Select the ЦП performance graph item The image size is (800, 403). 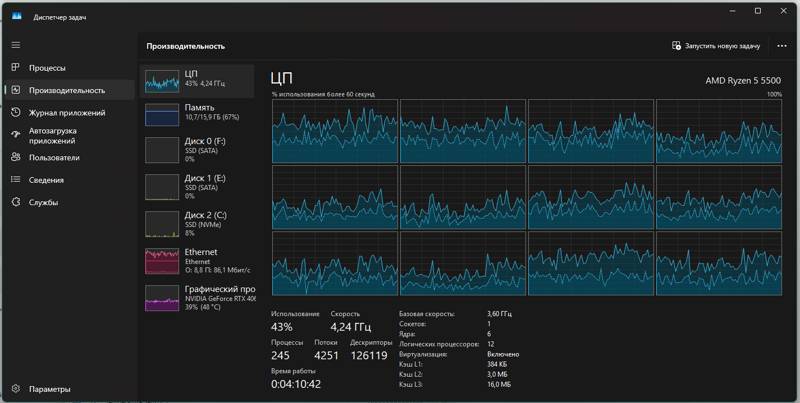(x=197, y=80)
